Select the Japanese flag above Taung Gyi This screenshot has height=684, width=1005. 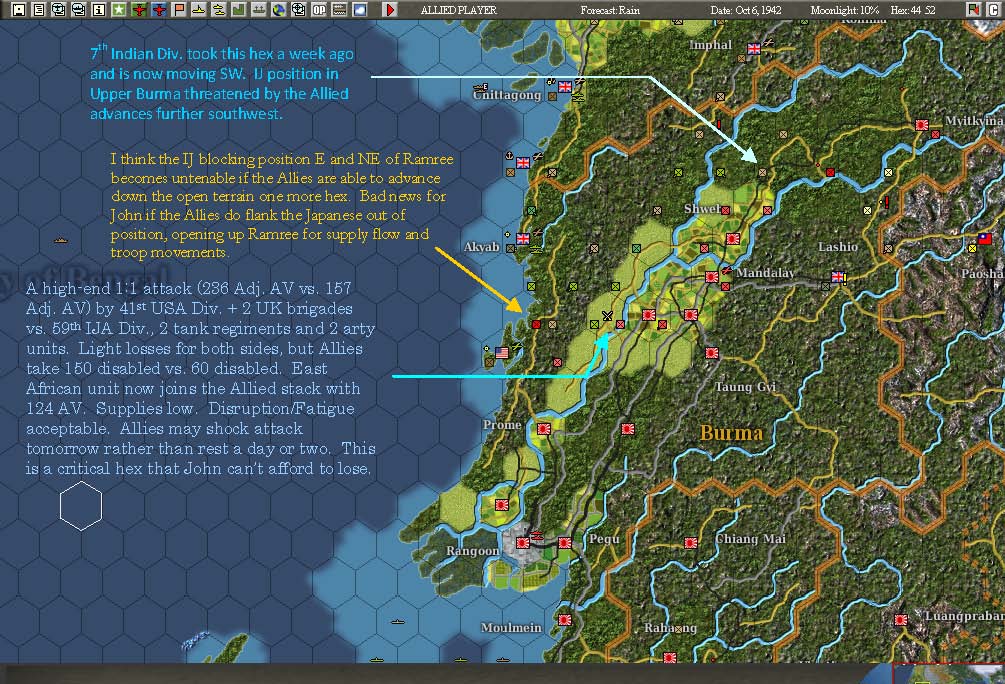coord(711,353)
